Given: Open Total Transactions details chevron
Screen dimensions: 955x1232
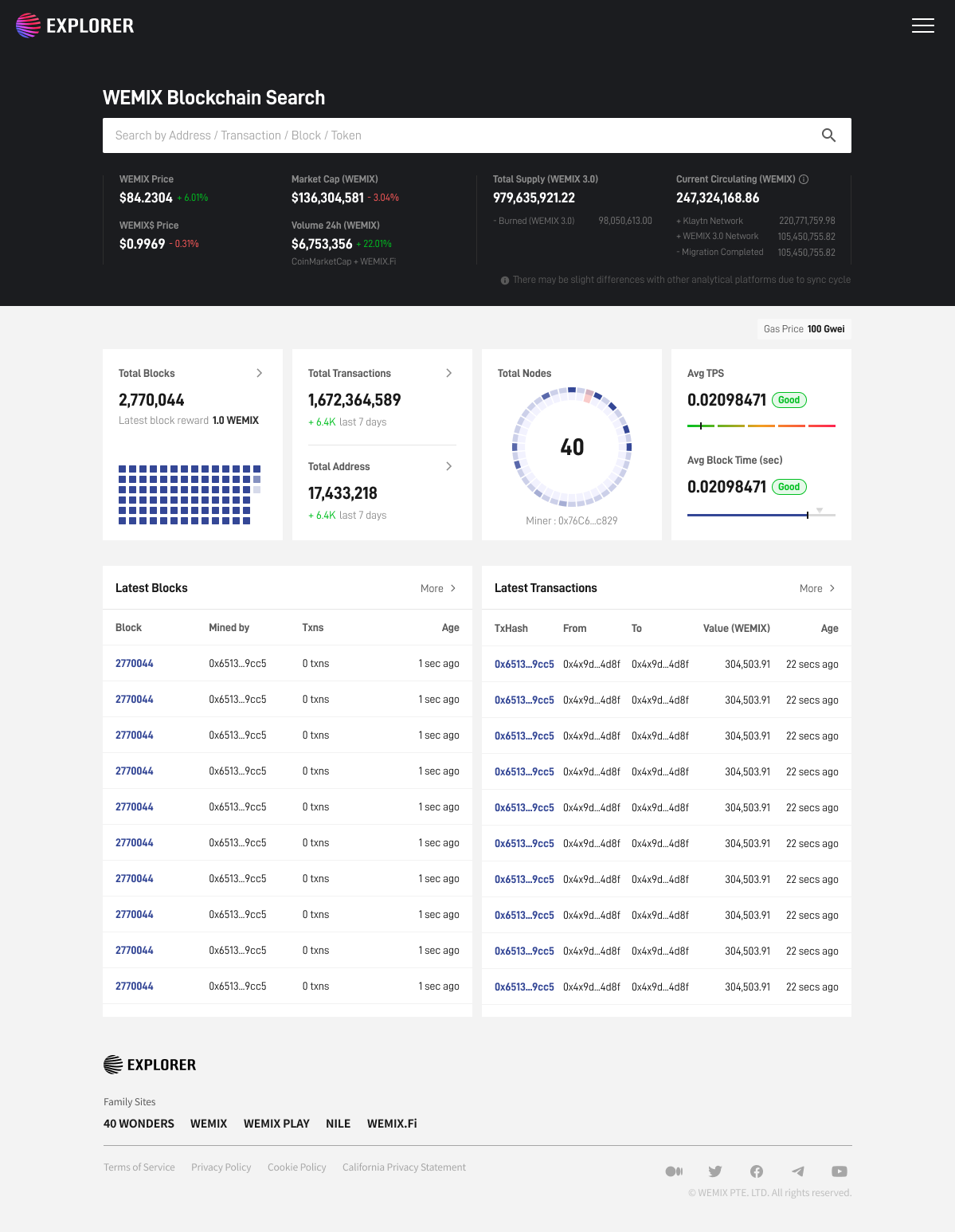Looking at the screenshot, I should coord(448,373).
